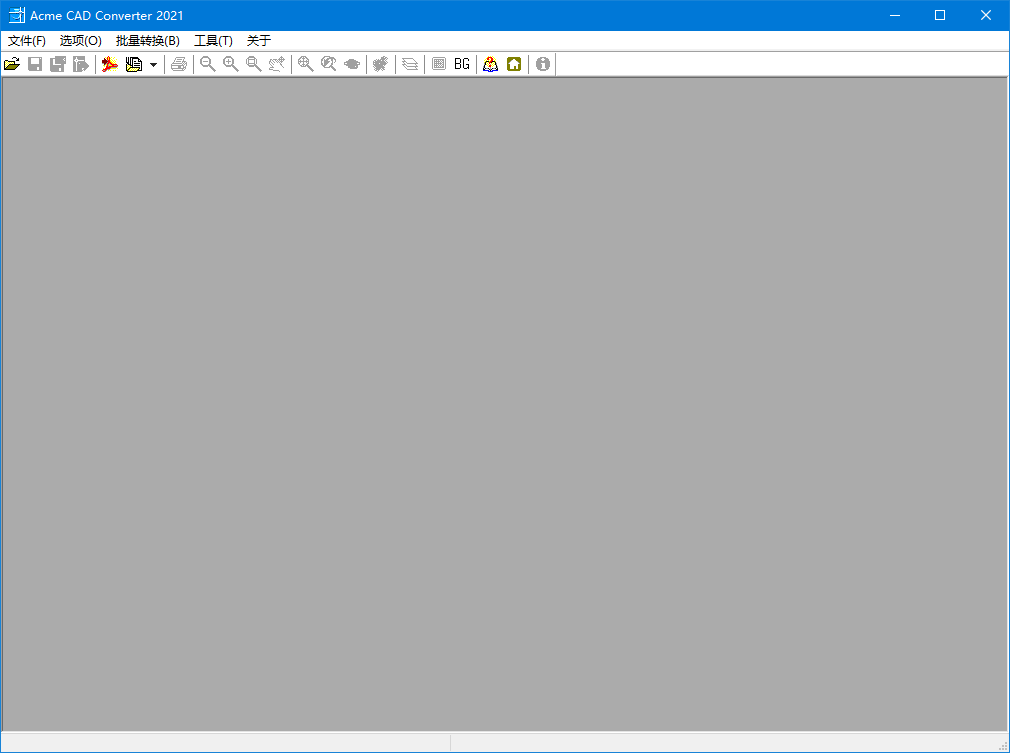
Task: Expand the save format dropdown arrow
Action: coord(154,64)
